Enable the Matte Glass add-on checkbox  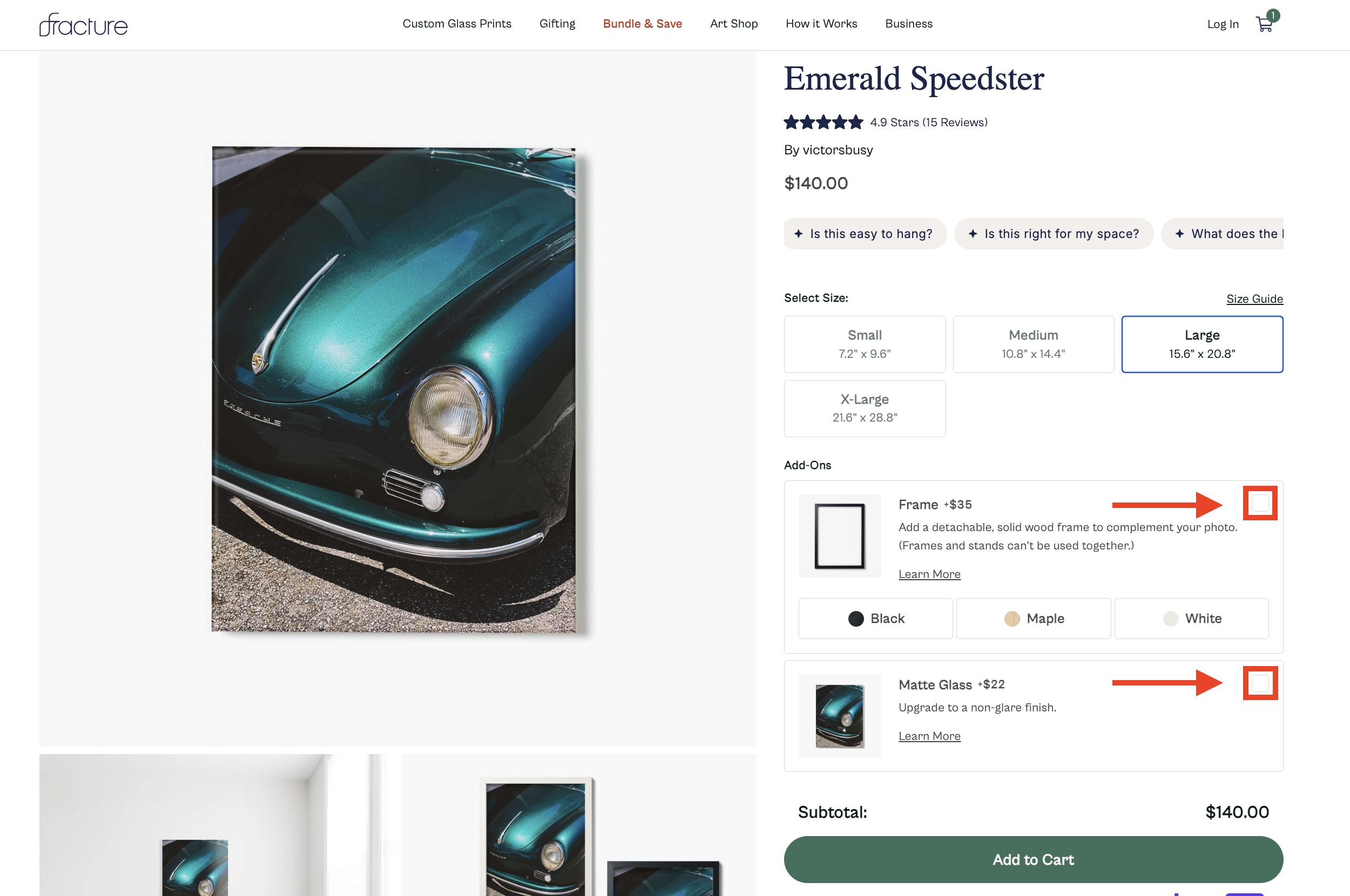1260,683
